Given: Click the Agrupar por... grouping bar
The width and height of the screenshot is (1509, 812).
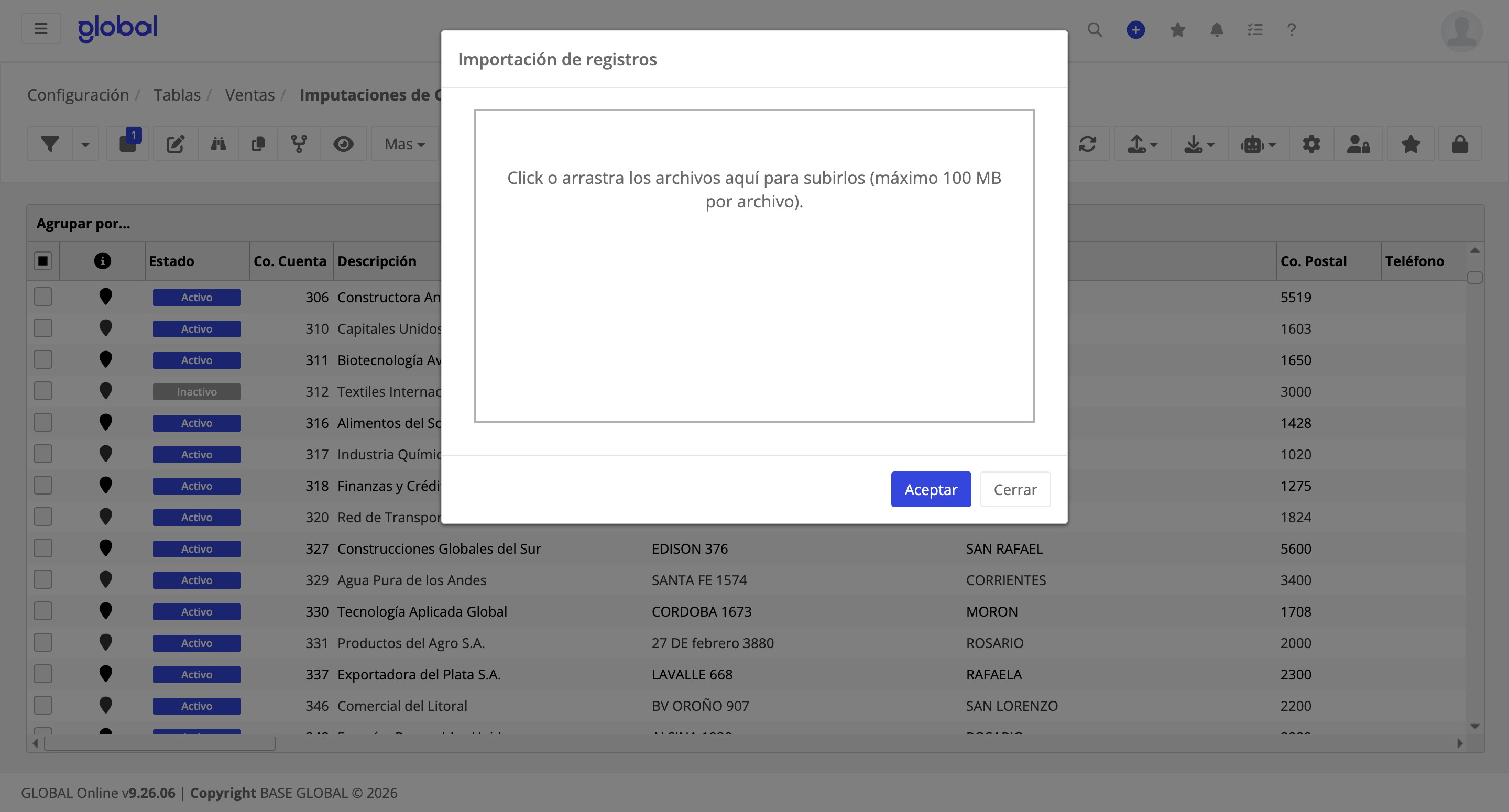Looking at the screenshot, I should click(x=755, y=223).
